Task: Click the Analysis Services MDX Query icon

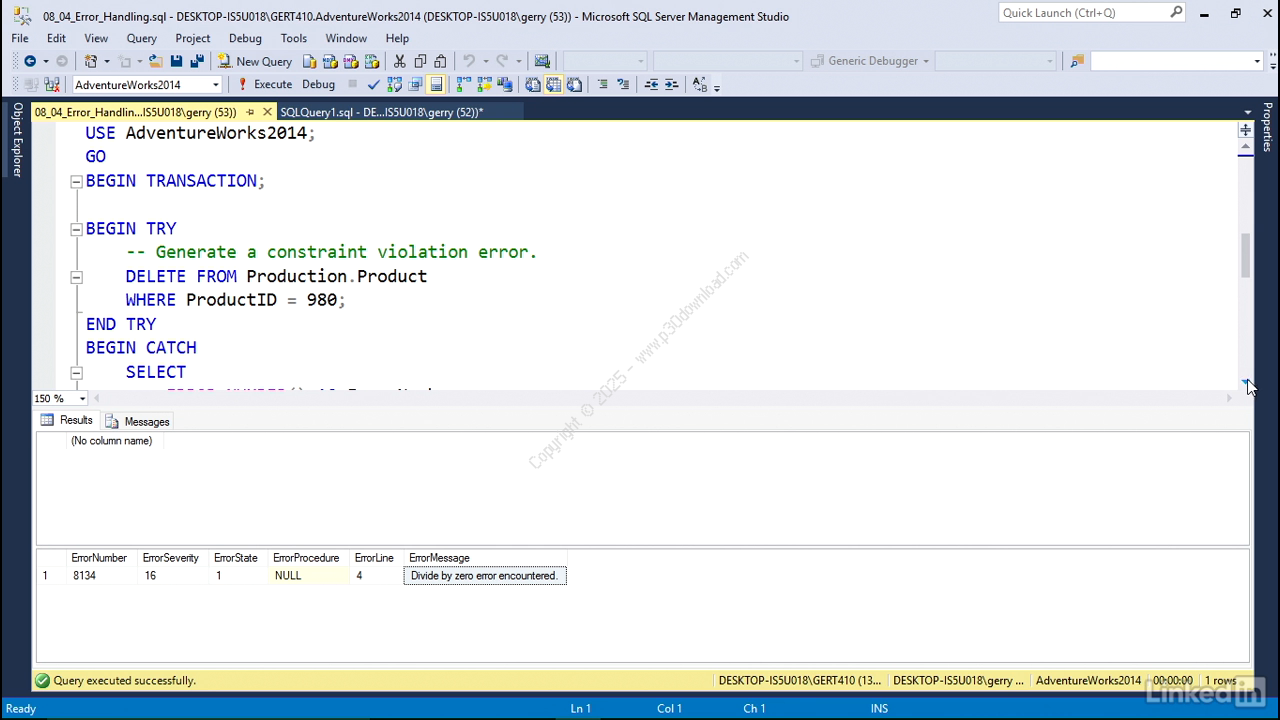Action: coord(330,61)
